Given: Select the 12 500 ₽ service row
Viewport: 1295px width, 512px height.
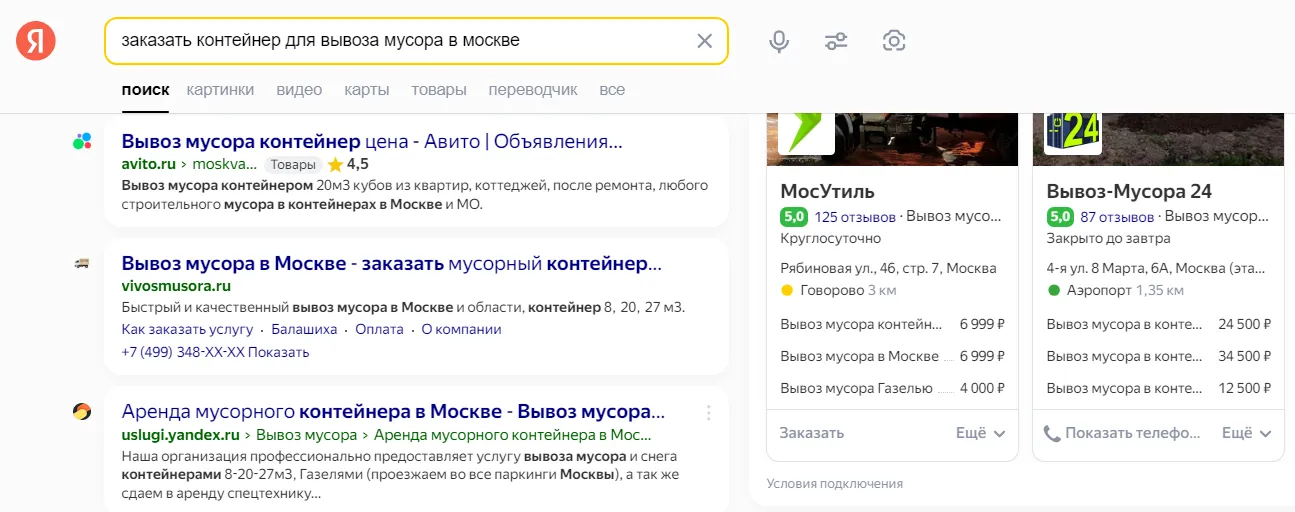Looking at the screenshot, I should pyautogui.click(x=1159, y=388).
